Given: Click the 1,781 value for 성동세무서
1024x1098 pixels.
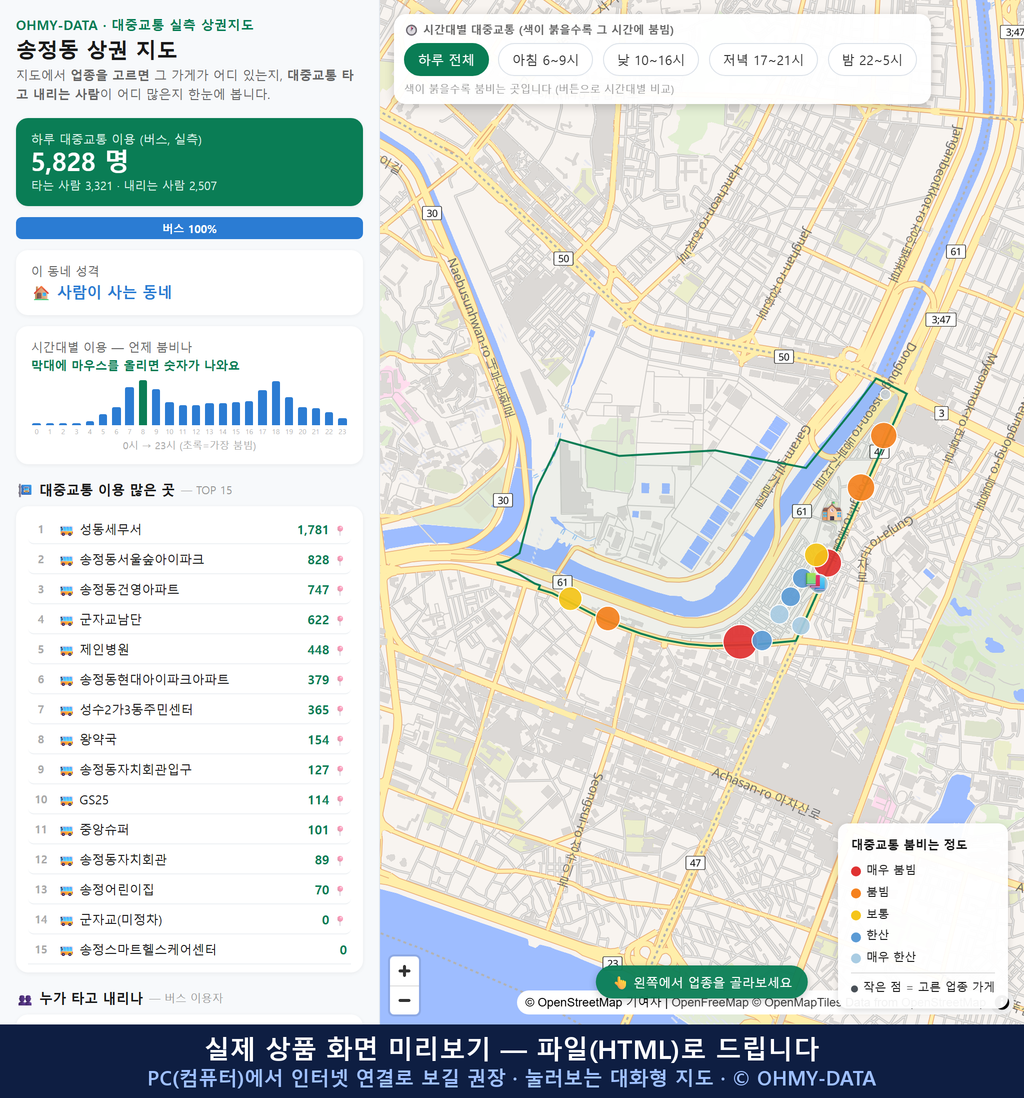Looking at the screenshot, I should click(312, 530).
